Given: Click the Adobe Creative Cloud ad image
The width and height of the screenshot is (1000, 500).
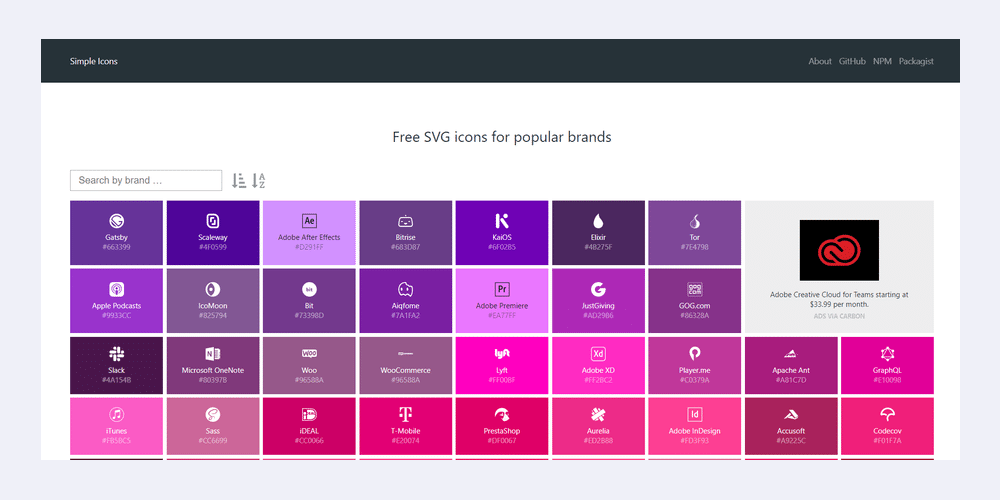Looking at the screenshot, I should [x=838, y=250].
